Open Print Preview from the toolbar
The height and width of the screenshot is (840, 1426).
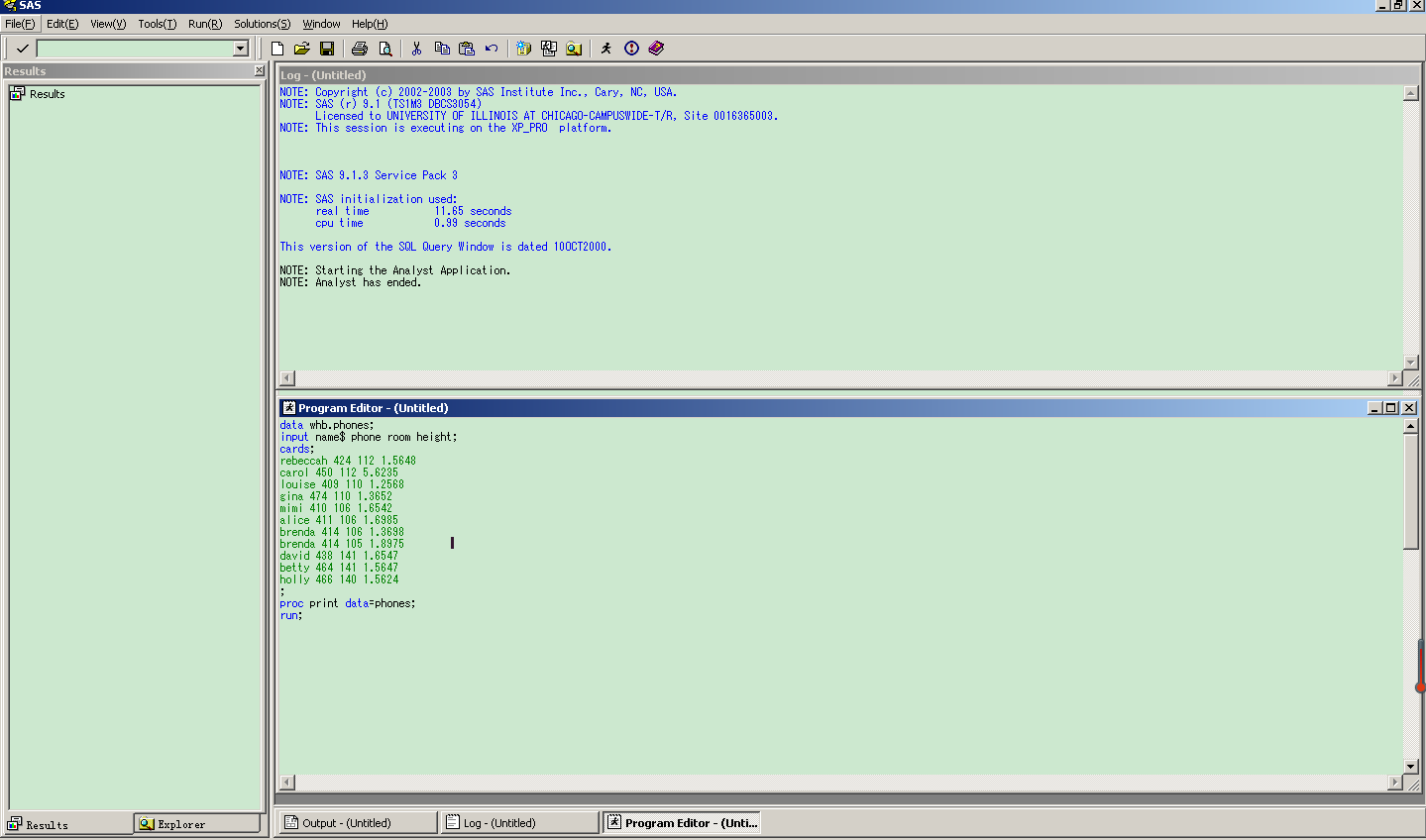385,49
